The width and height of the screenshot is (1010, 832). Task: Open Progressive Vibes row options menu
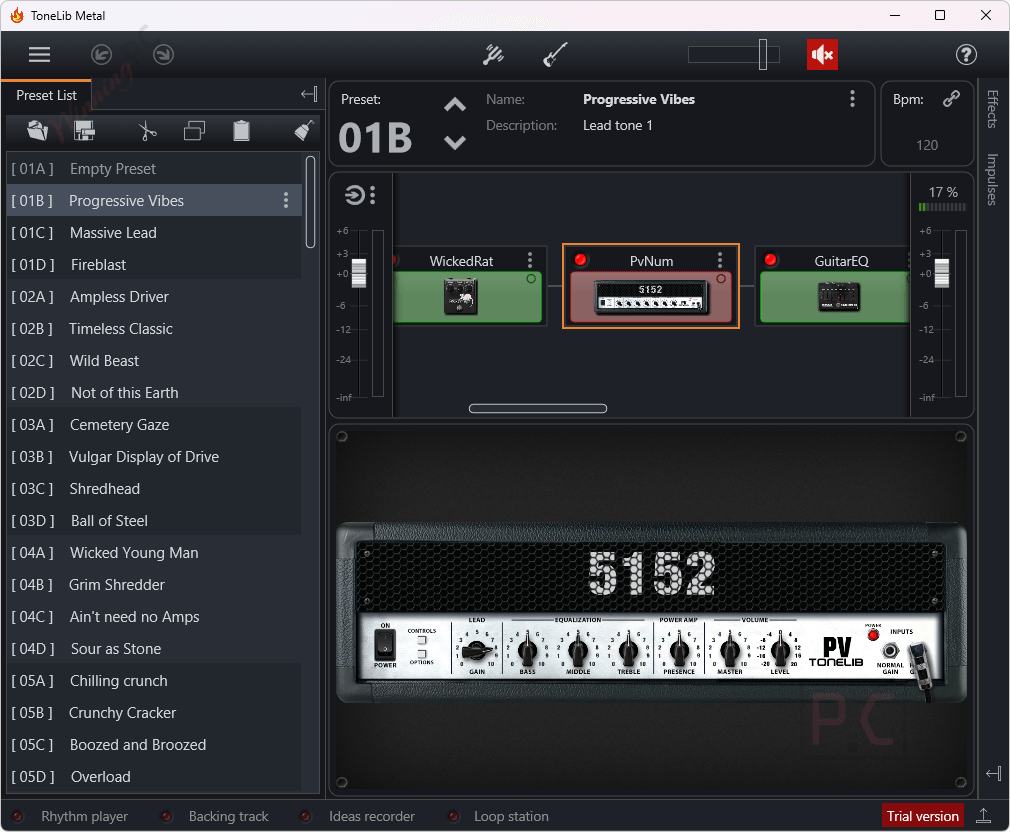(x=285, y=200)
